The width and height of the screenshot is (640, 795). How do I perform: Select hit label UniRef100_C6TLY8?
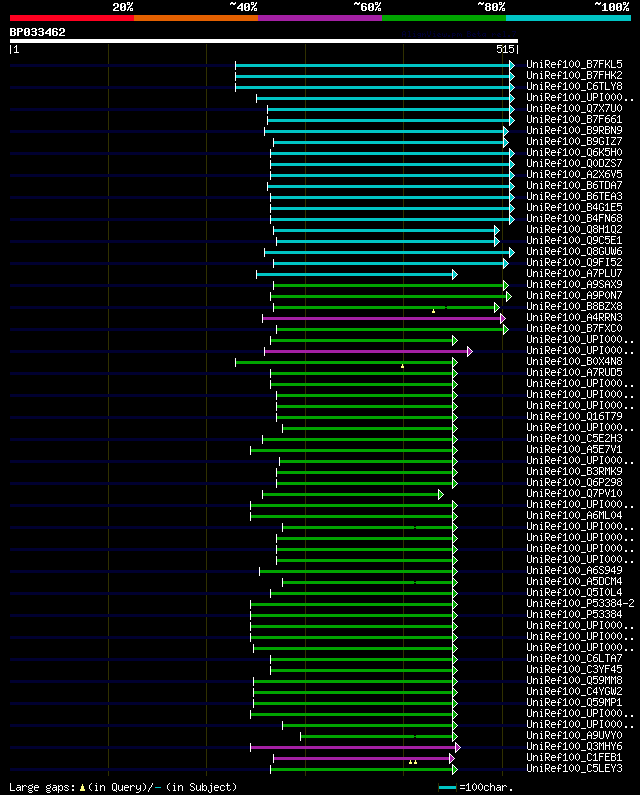[574, 87]
